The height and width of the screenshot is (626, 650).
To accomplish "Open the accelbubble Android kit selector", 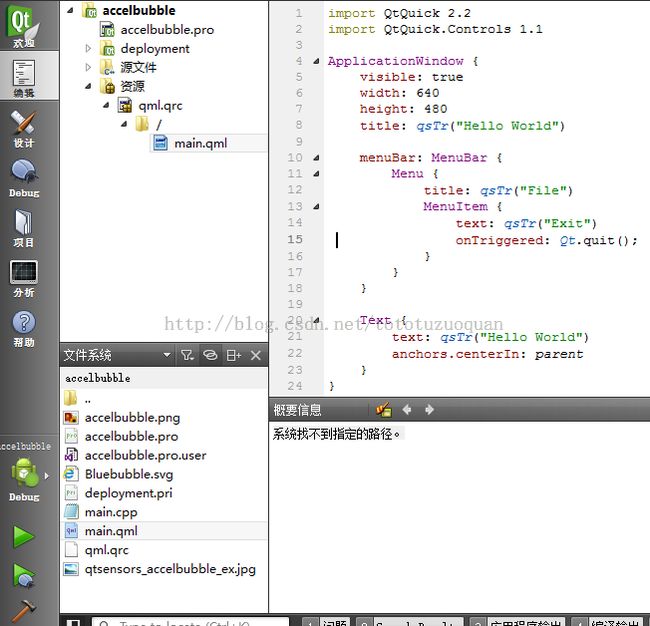I will [25, 473].
